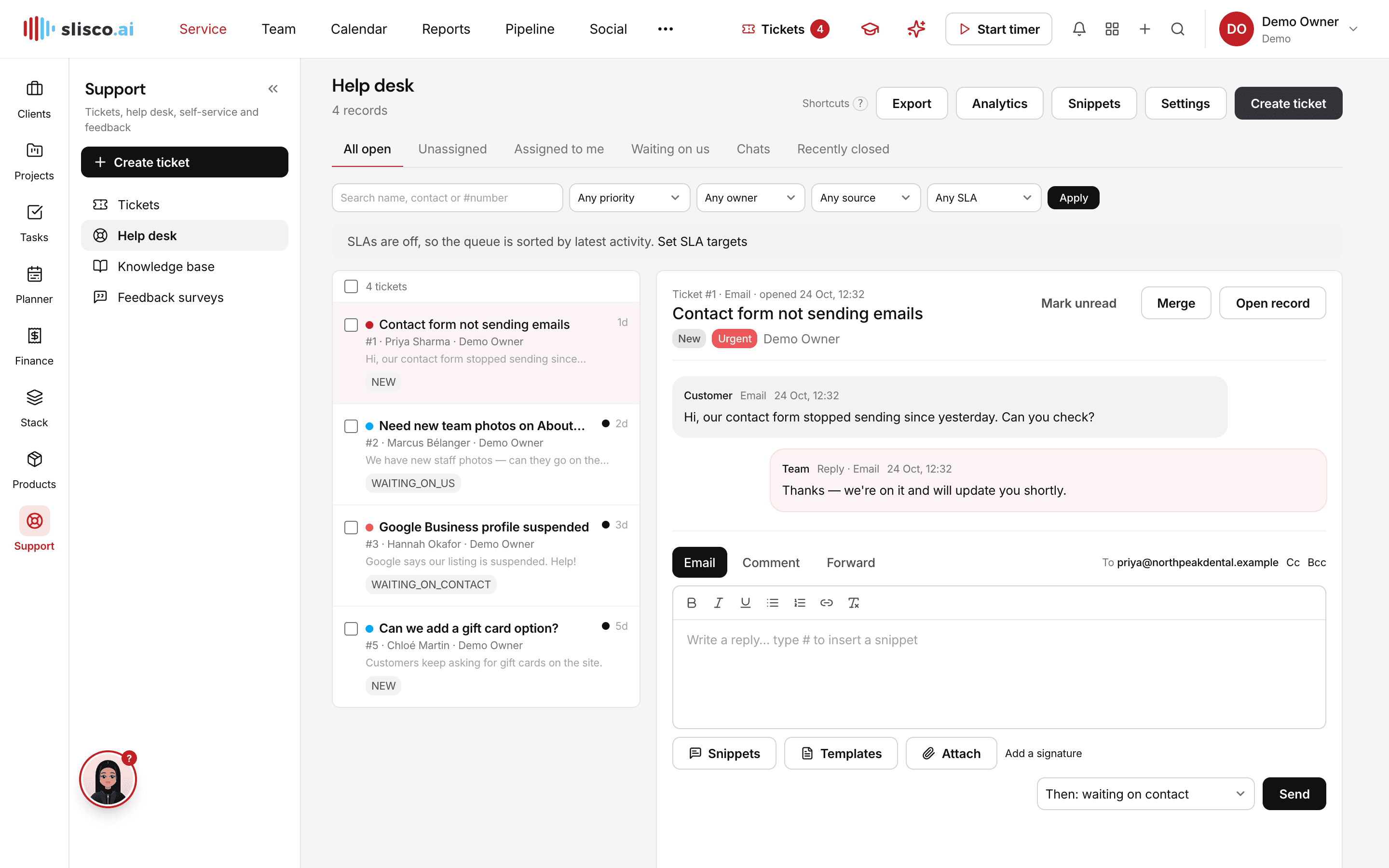Image resolution: width=1389 pixels, height=868 pixels.
Task: Clear formatting in the reply editor
Action: coord(854,603)
